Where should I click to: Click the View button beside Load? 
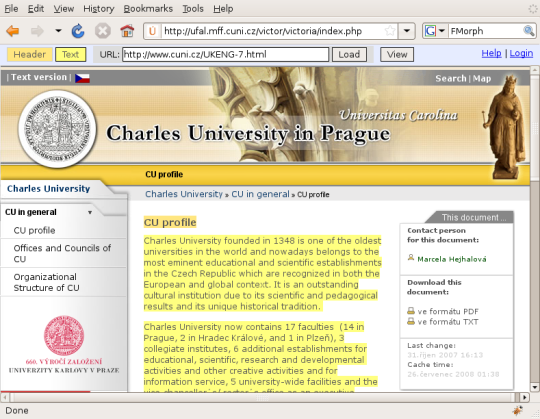coord(397,54)
